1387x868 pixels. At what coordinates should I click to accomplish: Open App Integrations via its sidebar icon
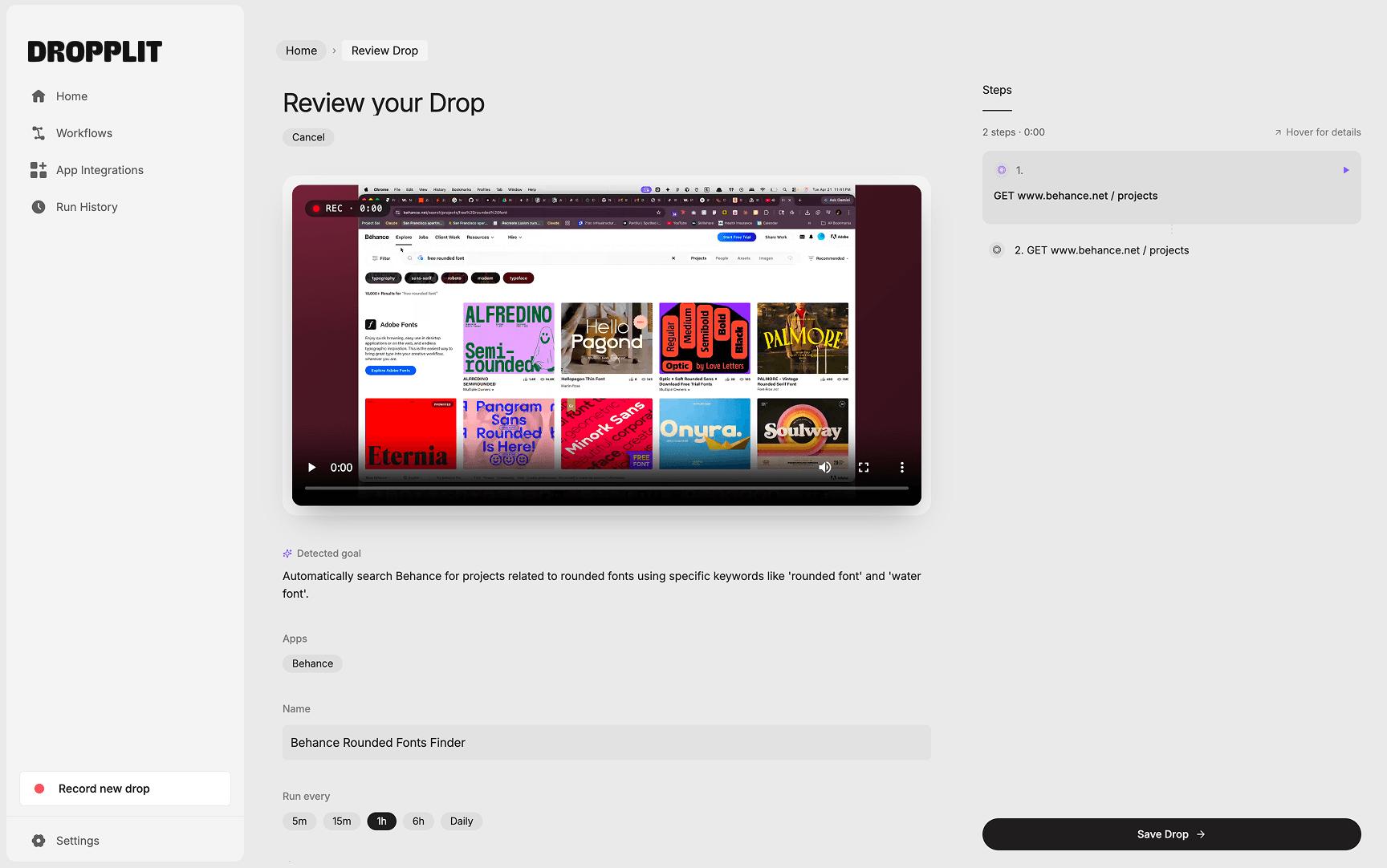coord(39,169)
